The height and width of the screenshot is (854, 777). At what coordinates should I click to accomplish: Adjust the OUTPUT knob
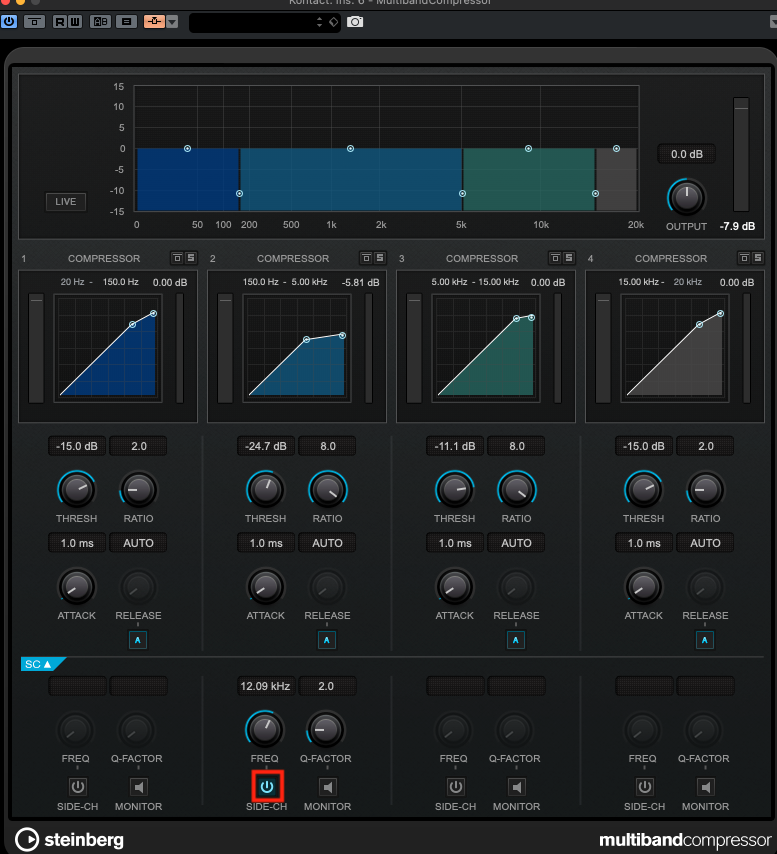686,198
